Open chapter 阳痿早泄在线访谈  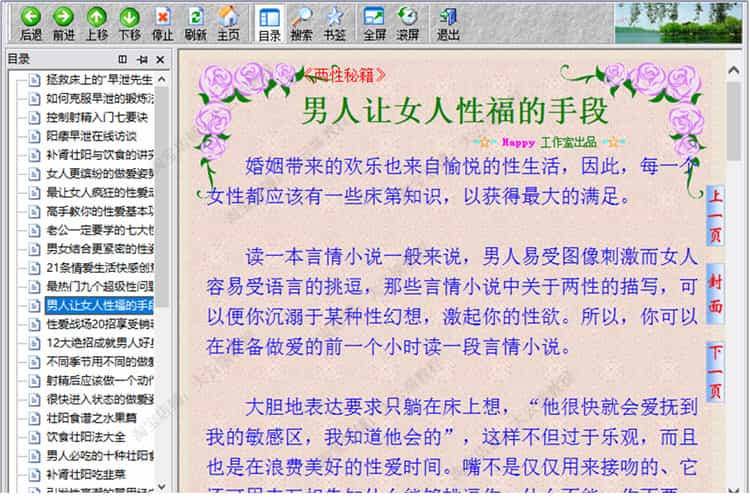[x=91, y=136]
